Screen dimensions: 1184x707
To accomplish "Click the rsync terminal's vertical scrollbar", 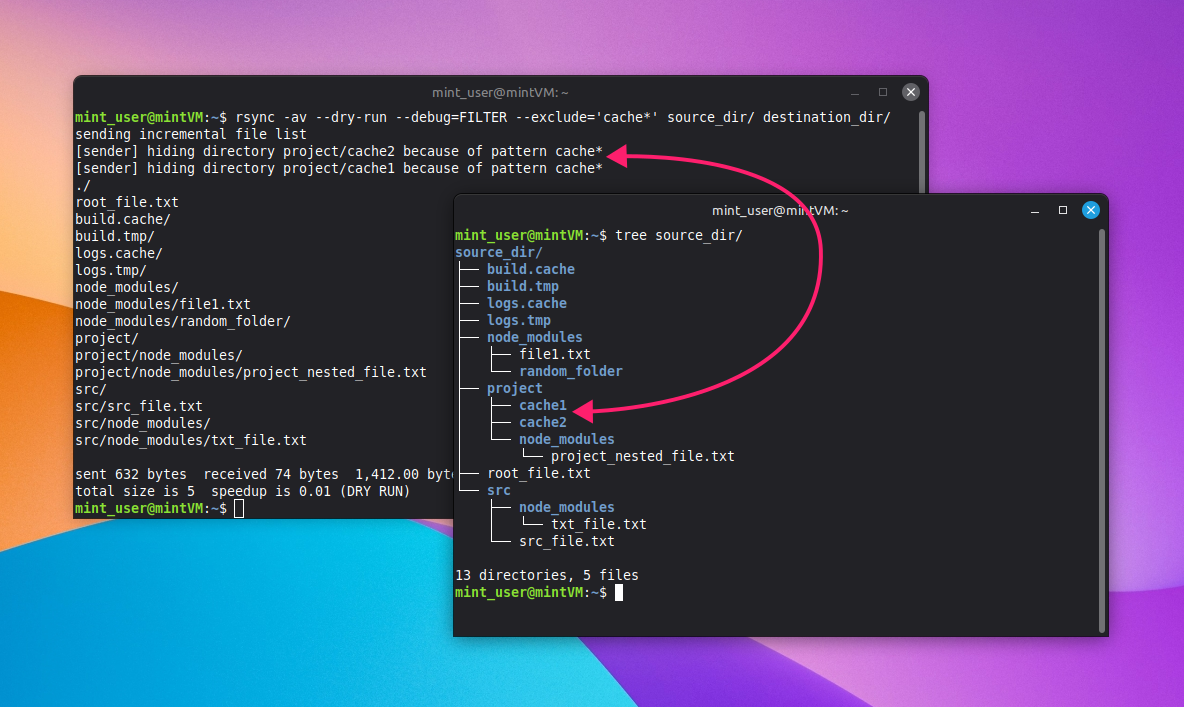I will coord(922,151).
